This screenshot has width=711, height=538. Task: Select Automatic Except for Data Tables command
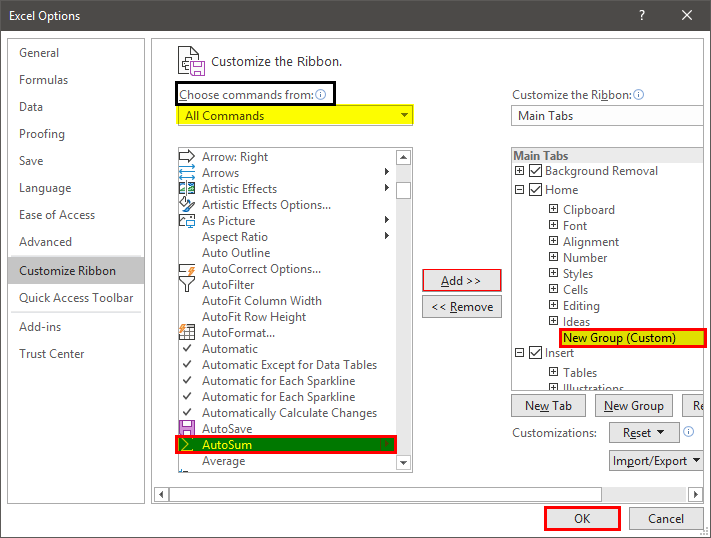click(287, 365)
